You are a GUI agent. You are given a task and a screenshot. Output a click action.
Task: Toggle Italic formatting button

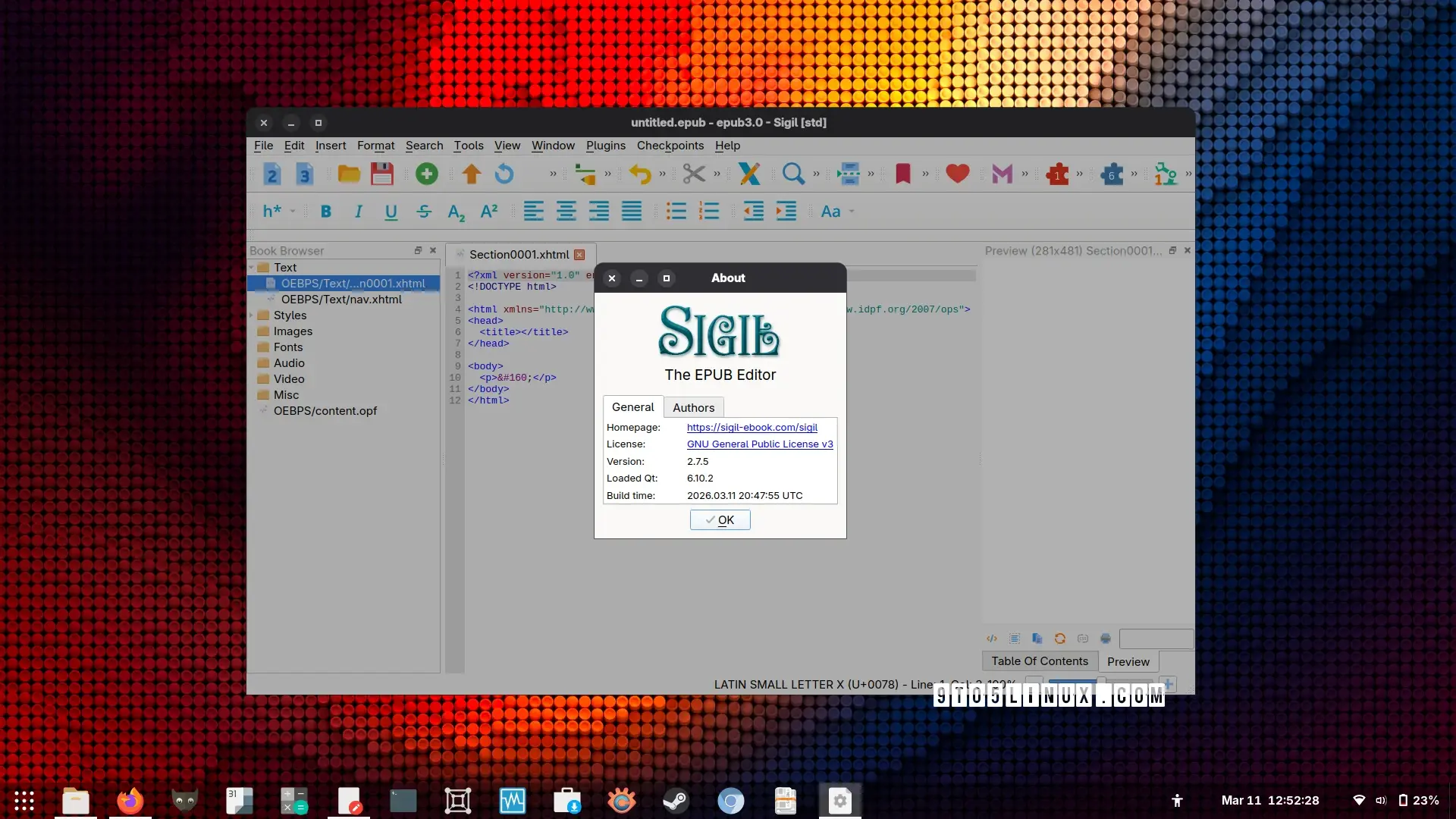point(359,212)
